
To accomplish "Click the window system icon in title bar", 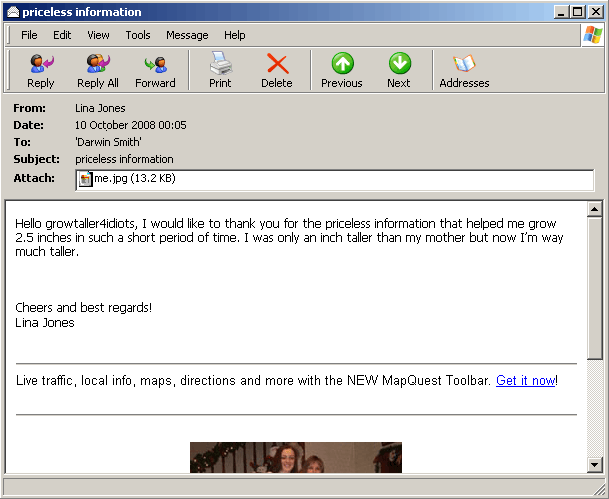I will tap(12, 12).
